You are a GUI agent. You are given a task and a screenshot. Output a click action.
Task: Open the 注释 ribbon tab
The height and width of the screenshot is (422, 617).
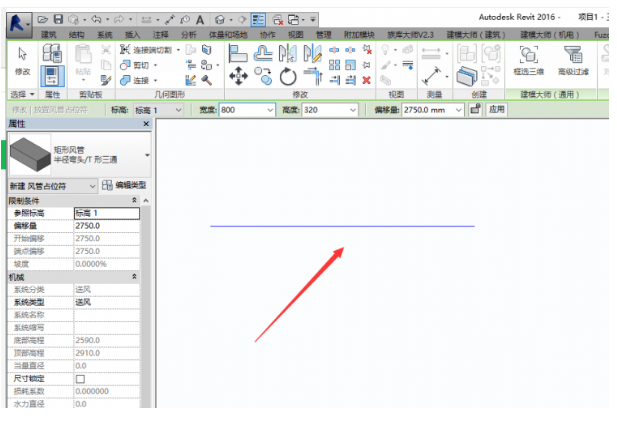[x=160, y=35]
